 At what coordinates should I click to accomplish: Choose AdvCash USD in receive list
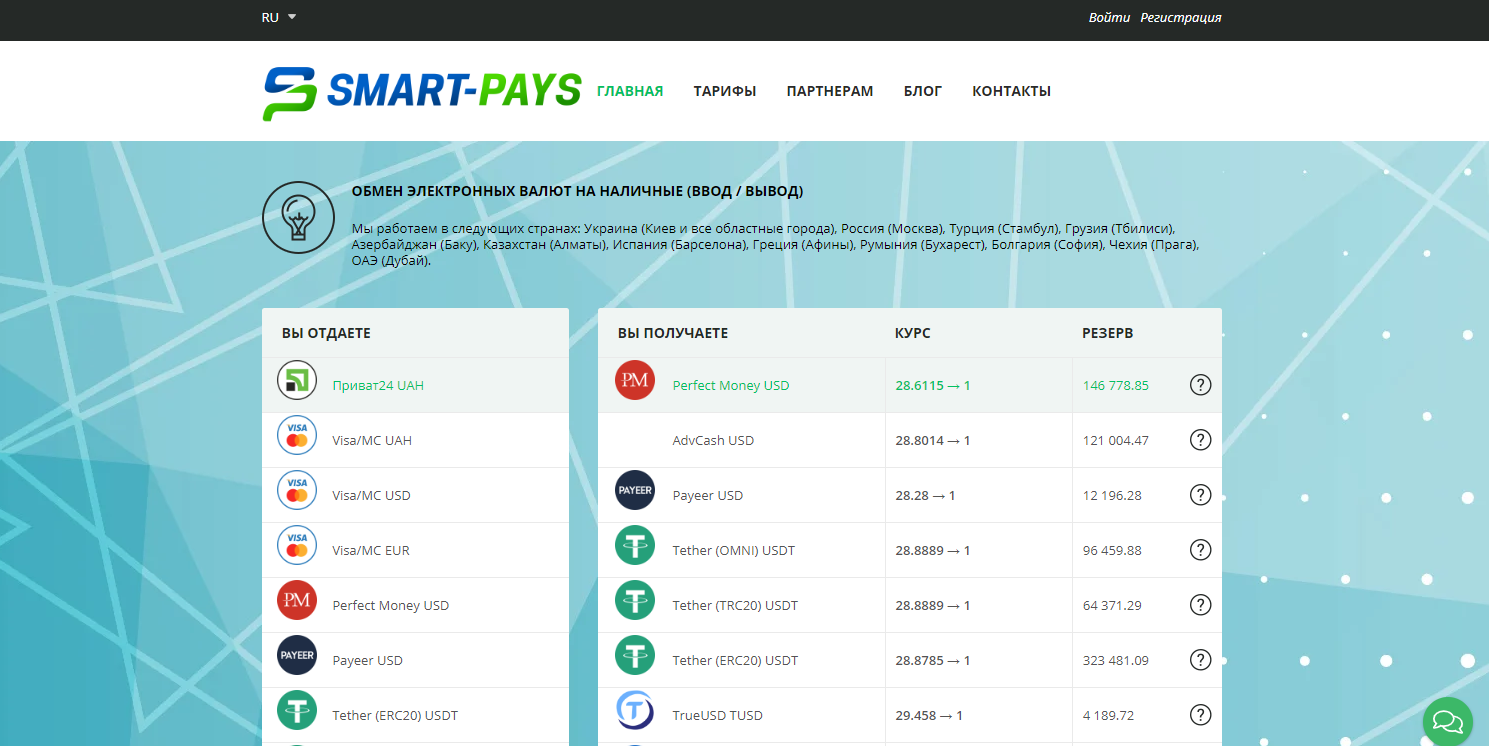tap(713, 441)
